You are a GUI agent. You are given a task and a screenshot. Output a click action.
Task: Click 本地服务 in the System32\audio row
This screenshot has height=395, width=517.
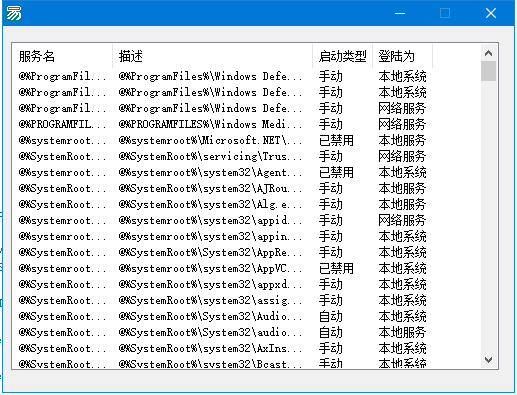[402, 332]
